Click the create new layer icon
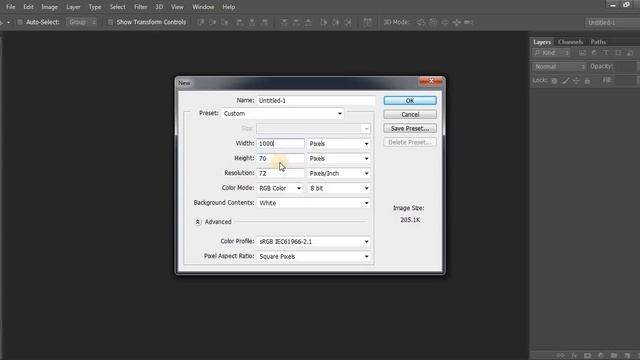 pos(627,356)
